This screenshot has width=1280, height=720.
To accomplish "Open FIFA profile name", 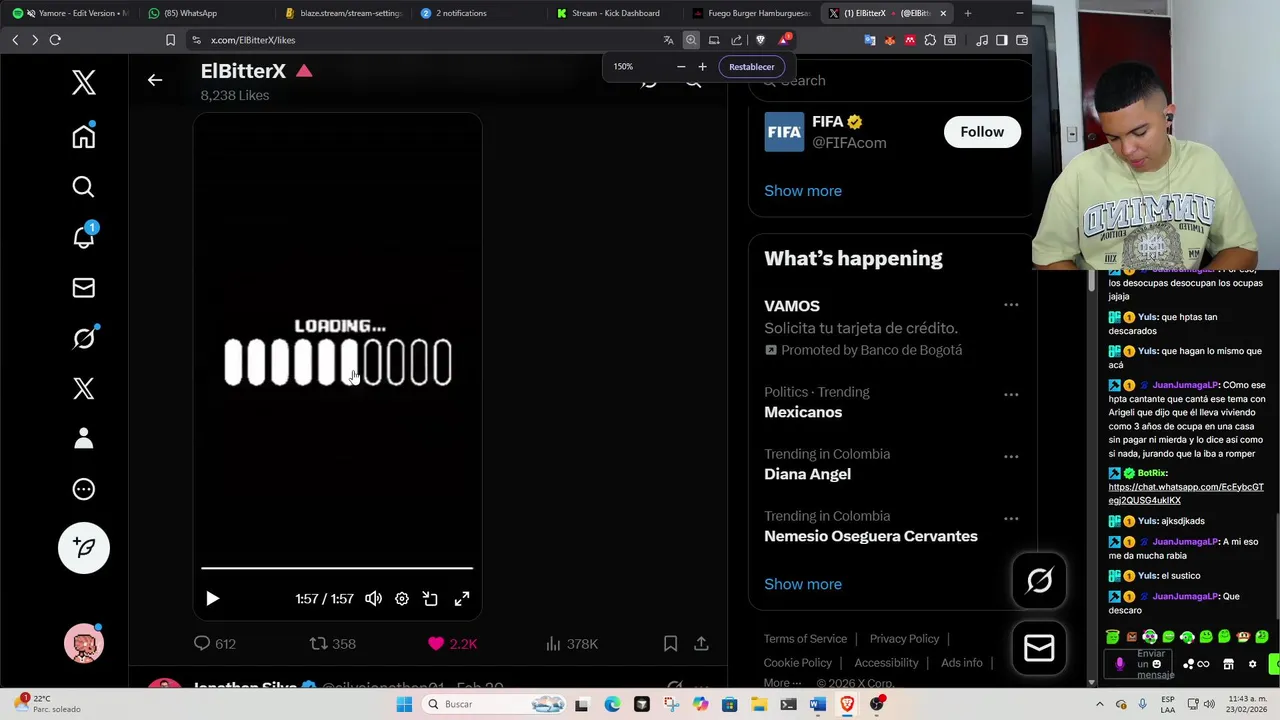I will click(x=827, y=122).
